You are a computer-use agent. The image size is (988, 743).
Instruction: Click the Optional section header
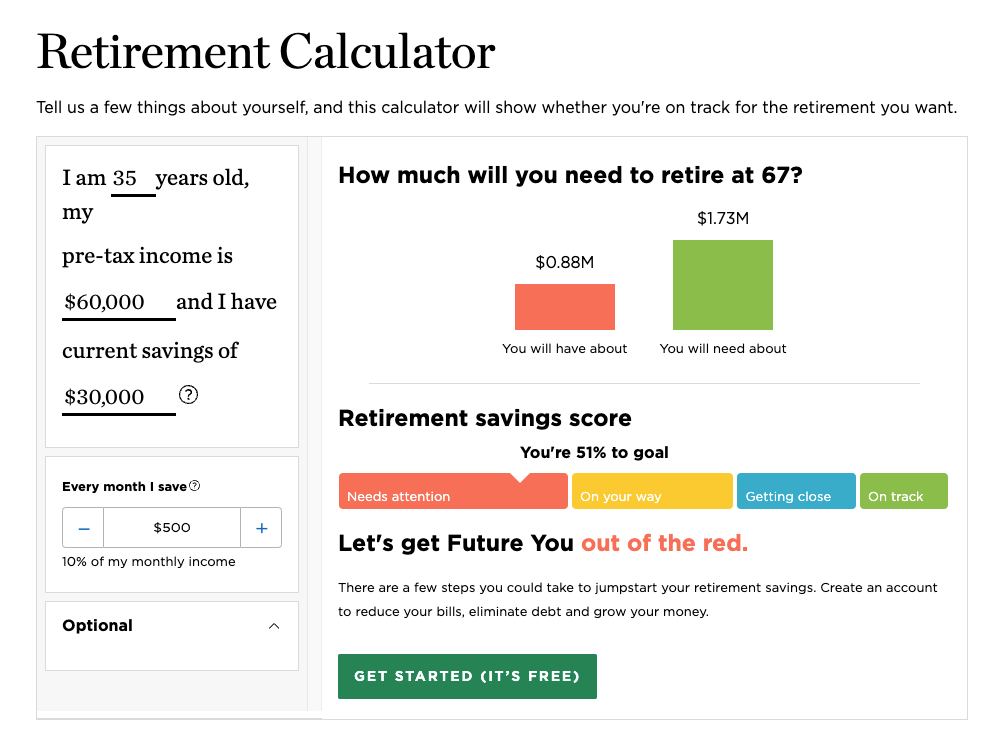click(98, 626)
